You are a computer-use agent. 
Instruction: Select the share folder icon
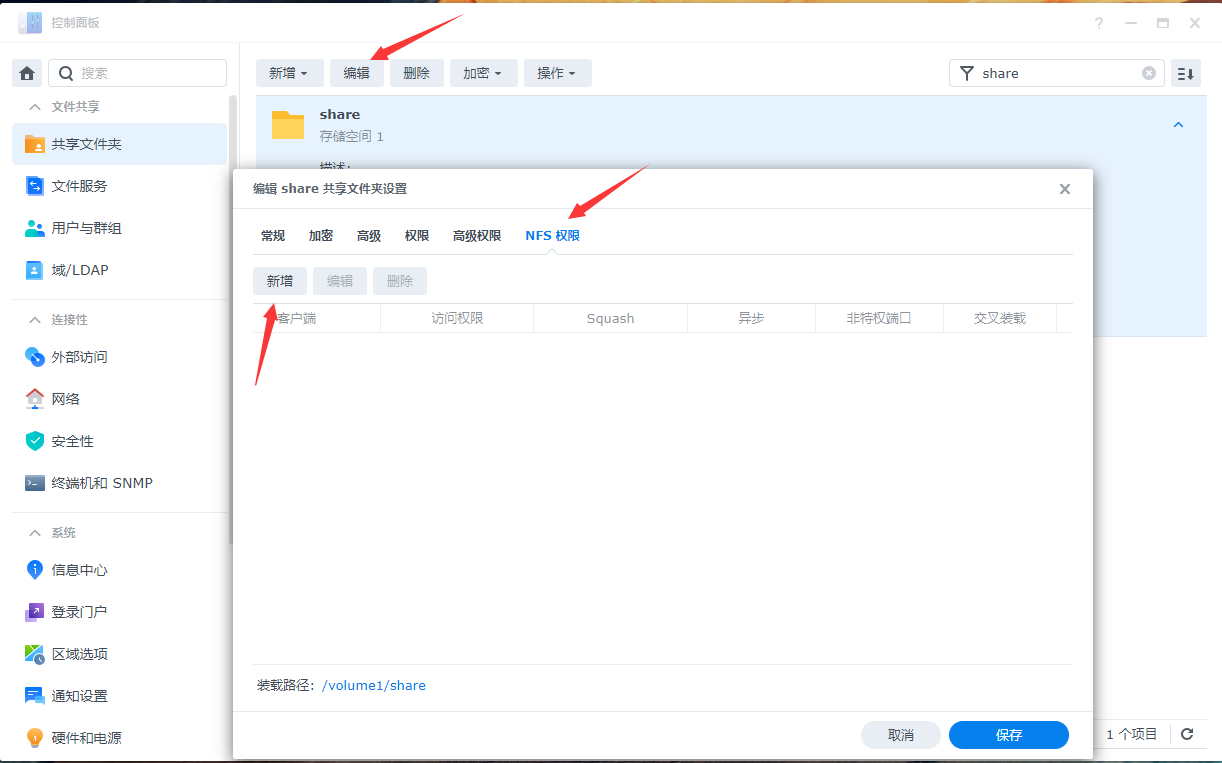click(x=288, y=125)
